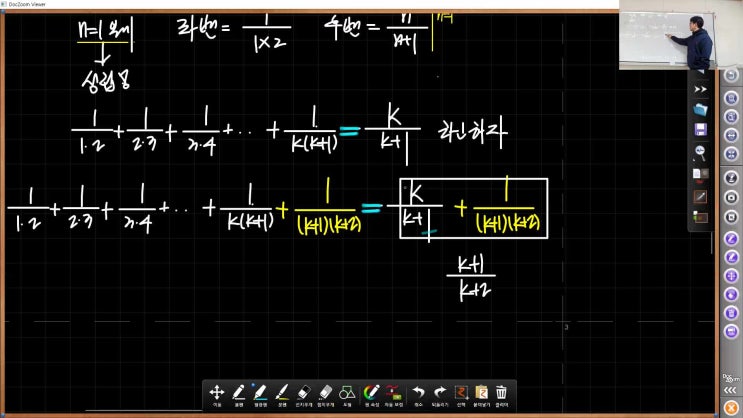Activate the area eraser tool

click(327, 392)
